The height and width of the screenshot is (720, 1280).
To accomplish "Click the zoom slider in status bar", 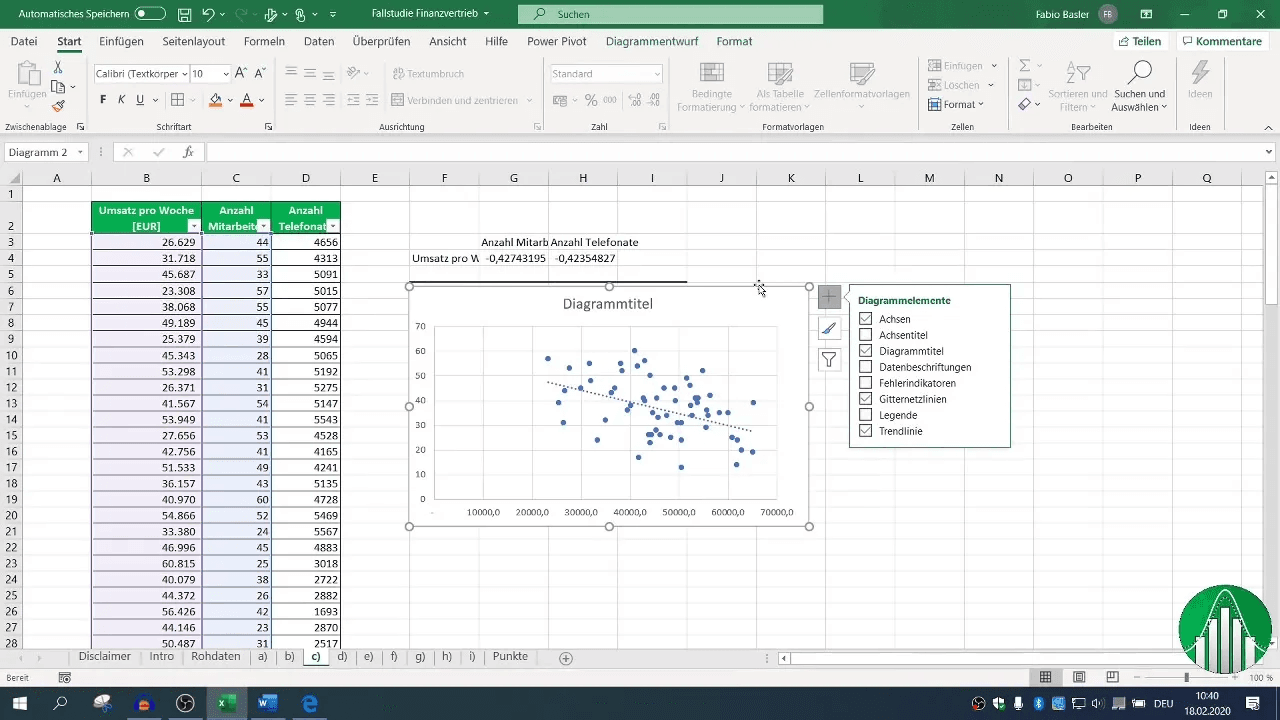I will pyautogui.click(x=1186, y=678).
